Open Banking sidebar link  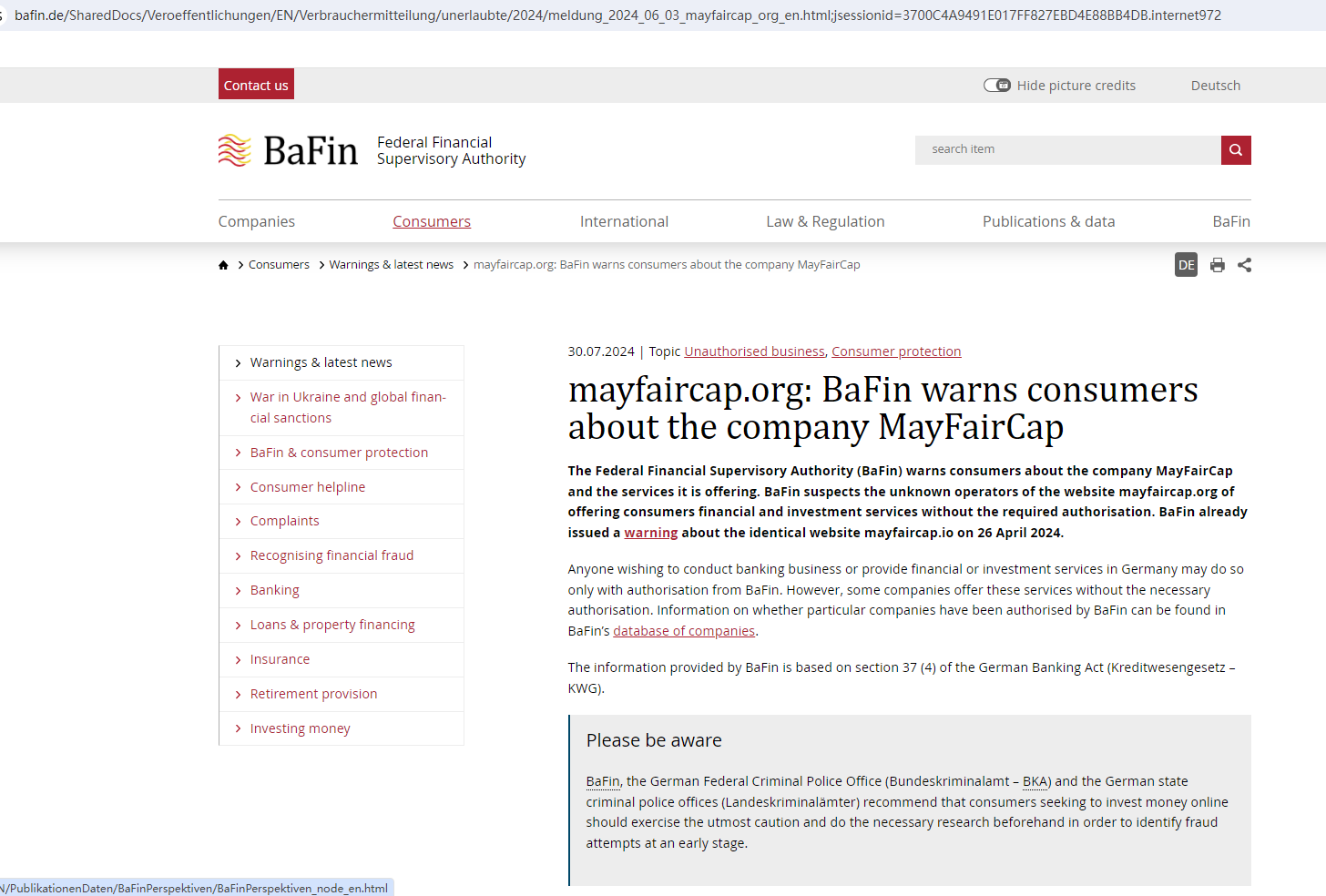click(274, 590)
